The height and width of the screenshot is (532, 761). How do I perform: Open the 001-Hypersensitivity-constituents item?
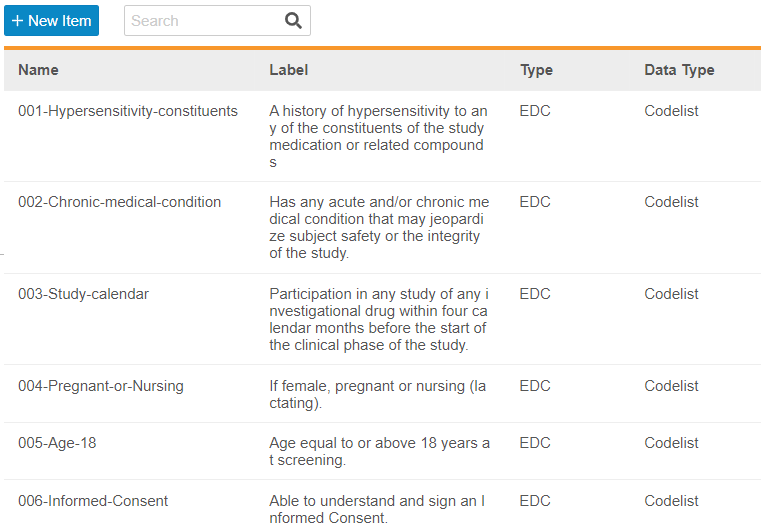[128, 111]
